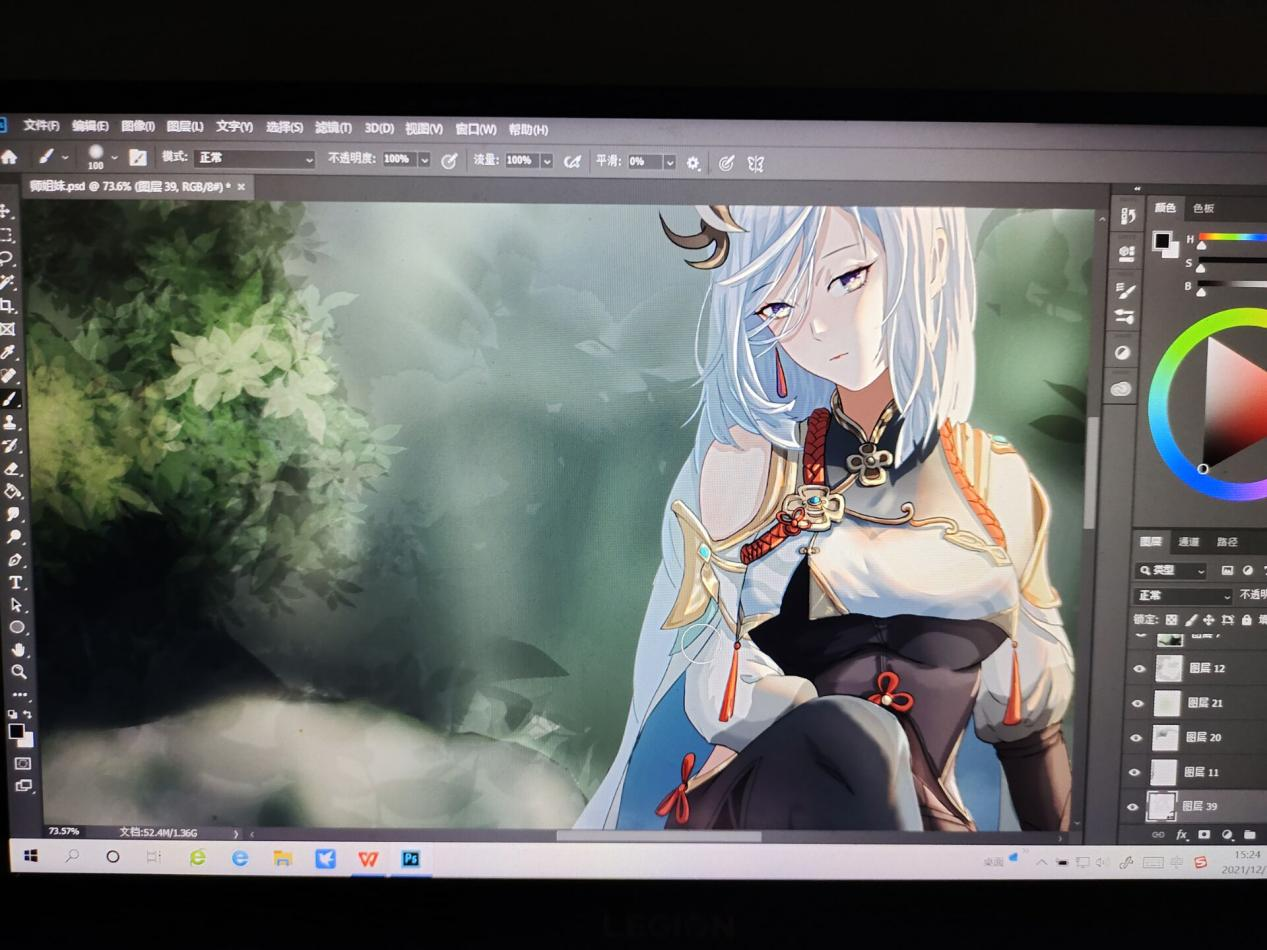This screenshot has height=950, width=1267.
Task: Select the Crop tool
Action: 8,306
